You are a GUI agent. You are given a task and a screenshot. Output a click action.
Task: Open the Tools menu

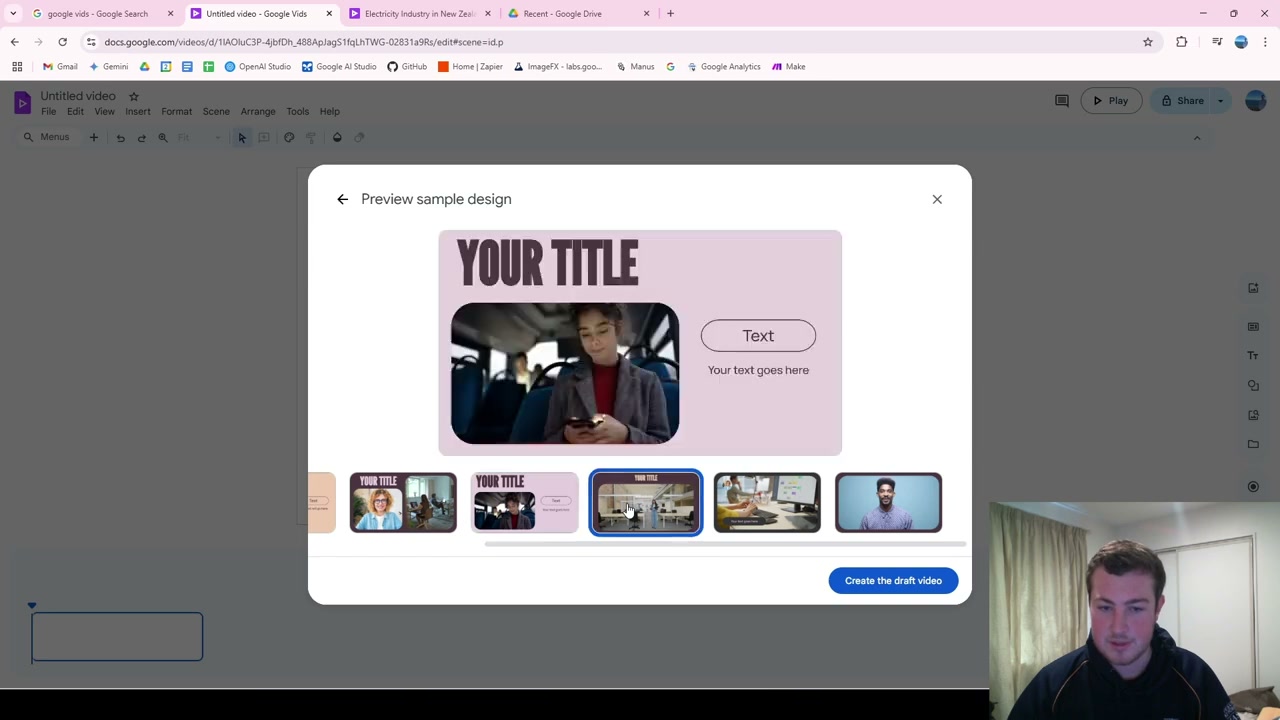[297, 111]
